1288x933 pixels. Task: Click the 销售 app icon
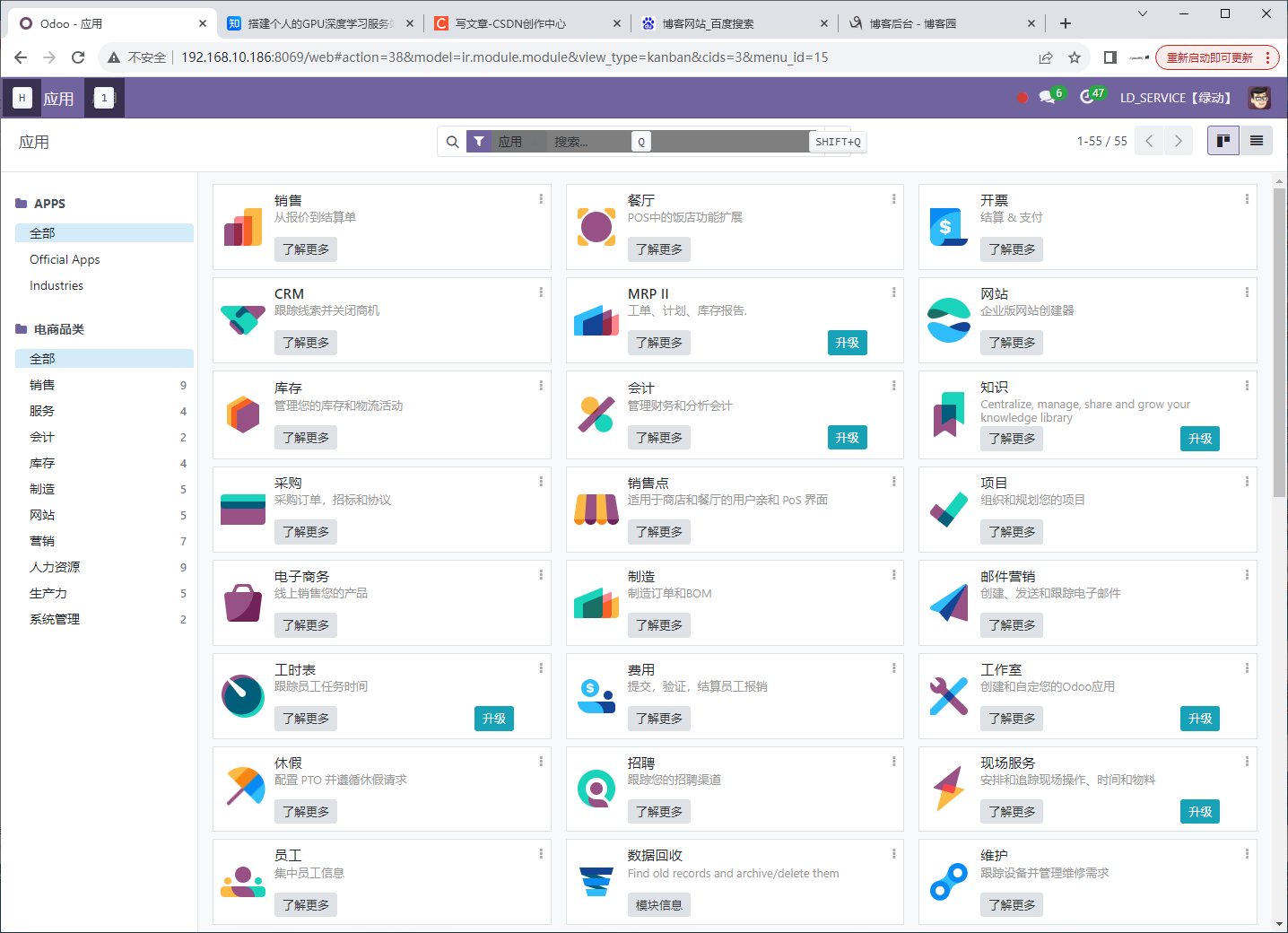[243, 227]
